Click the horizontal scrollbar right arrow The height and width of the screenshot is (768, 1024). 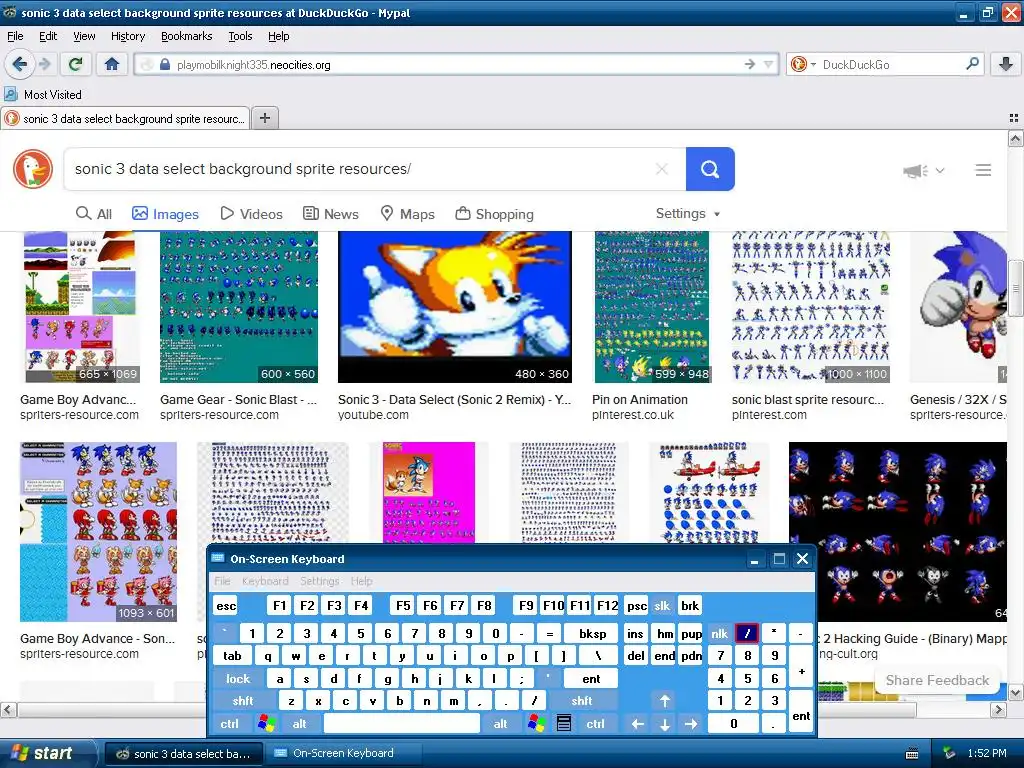[x=999, y=709]
